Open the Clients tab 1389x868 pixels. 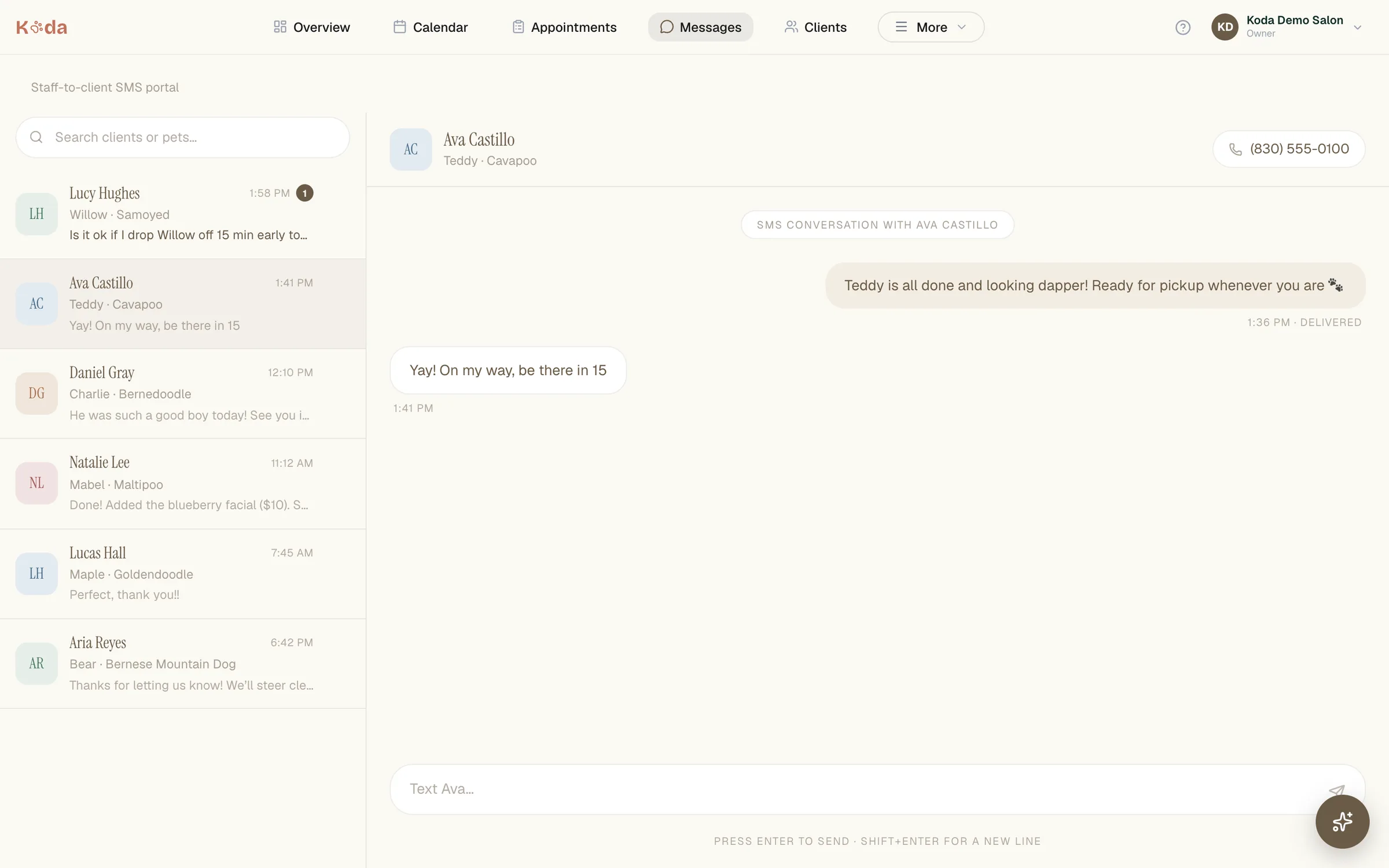[x=815, y=27]
